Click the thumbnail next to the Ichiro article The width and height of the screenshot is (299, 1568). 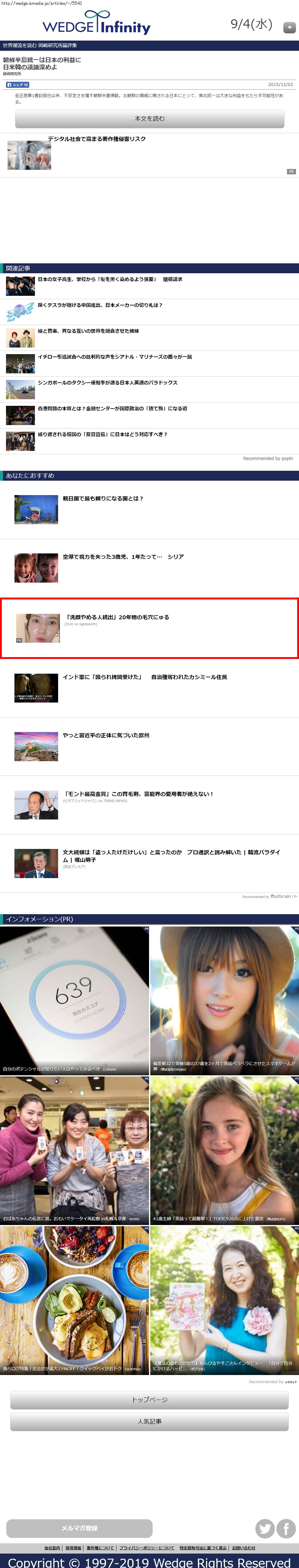[x=20, y=363]
